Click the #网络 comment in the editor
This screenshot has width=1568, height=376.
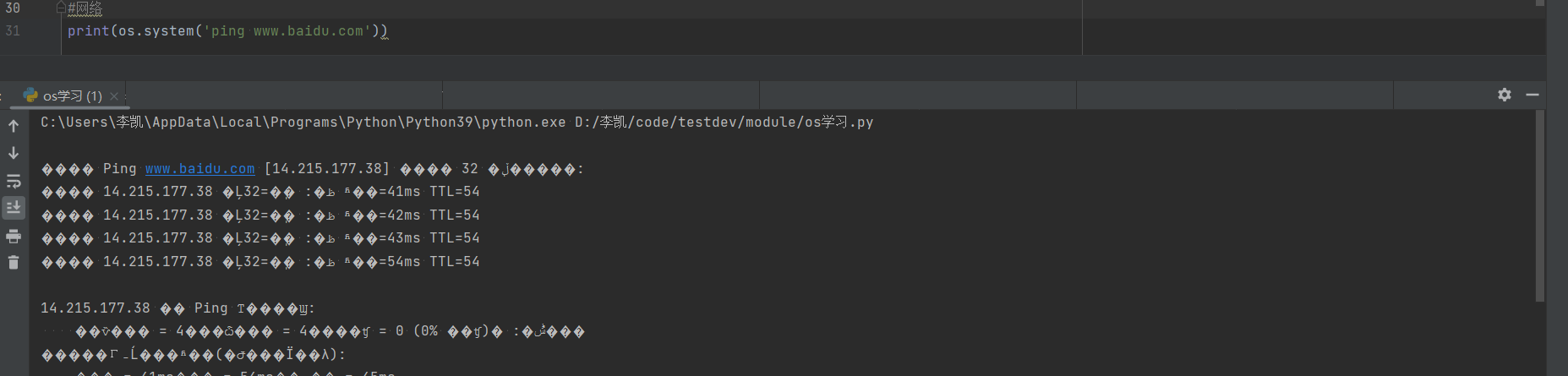[85, 8]
